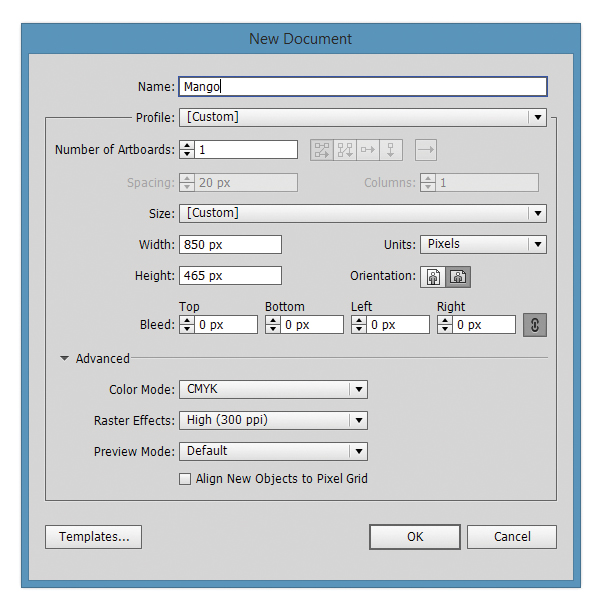Toggle the bleed link chain icon

click(x=535, y=325)
